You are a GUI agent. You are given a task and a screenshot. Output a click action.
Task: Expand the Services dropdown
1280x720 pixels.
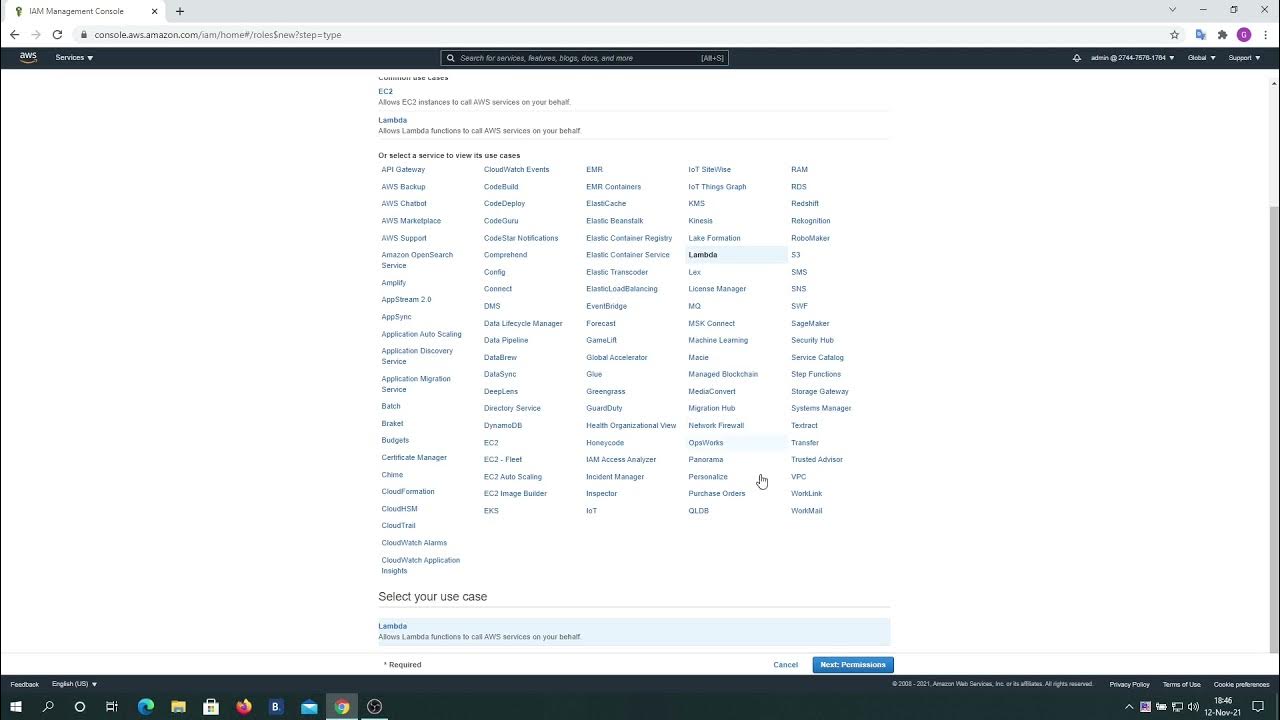pos(74,58)
